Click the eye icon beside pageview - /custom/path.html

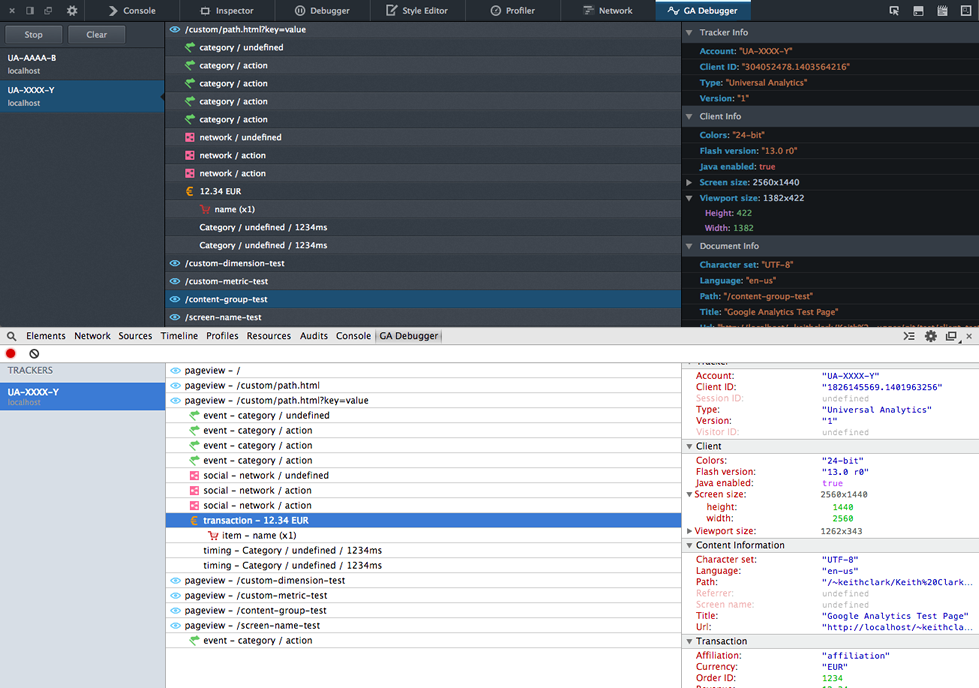tap(175, 386)
